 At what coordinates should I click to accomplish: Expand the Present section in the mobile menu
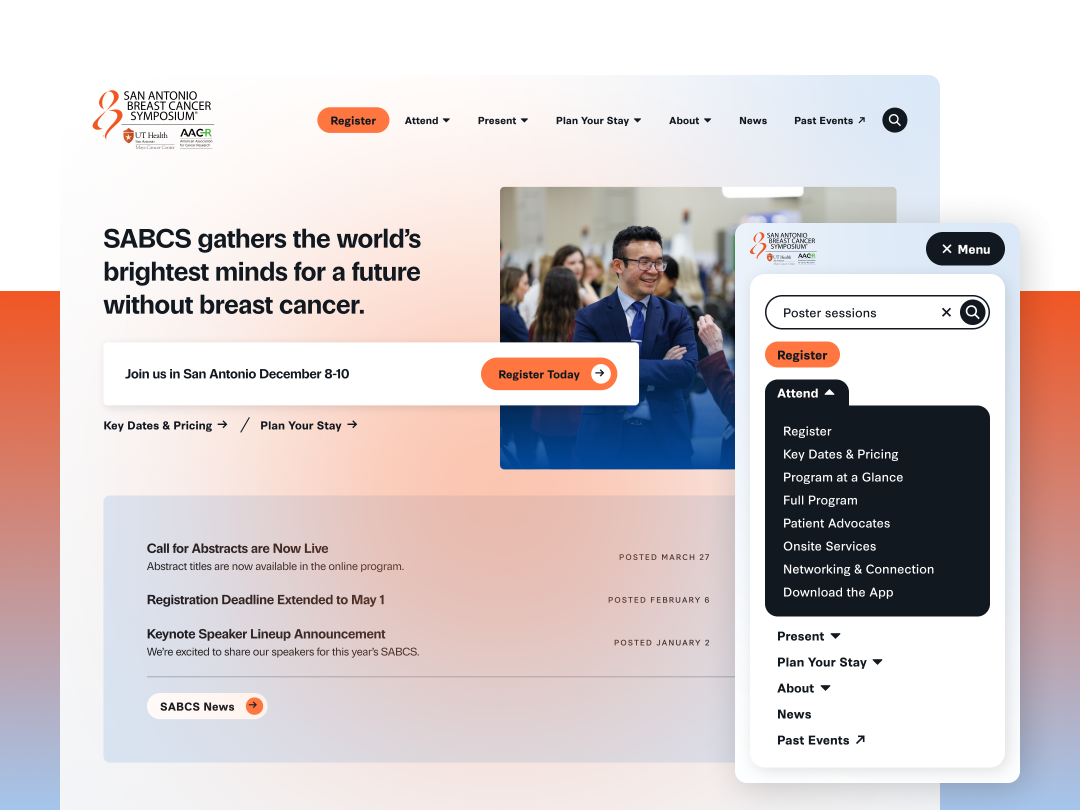coord(809,636)
